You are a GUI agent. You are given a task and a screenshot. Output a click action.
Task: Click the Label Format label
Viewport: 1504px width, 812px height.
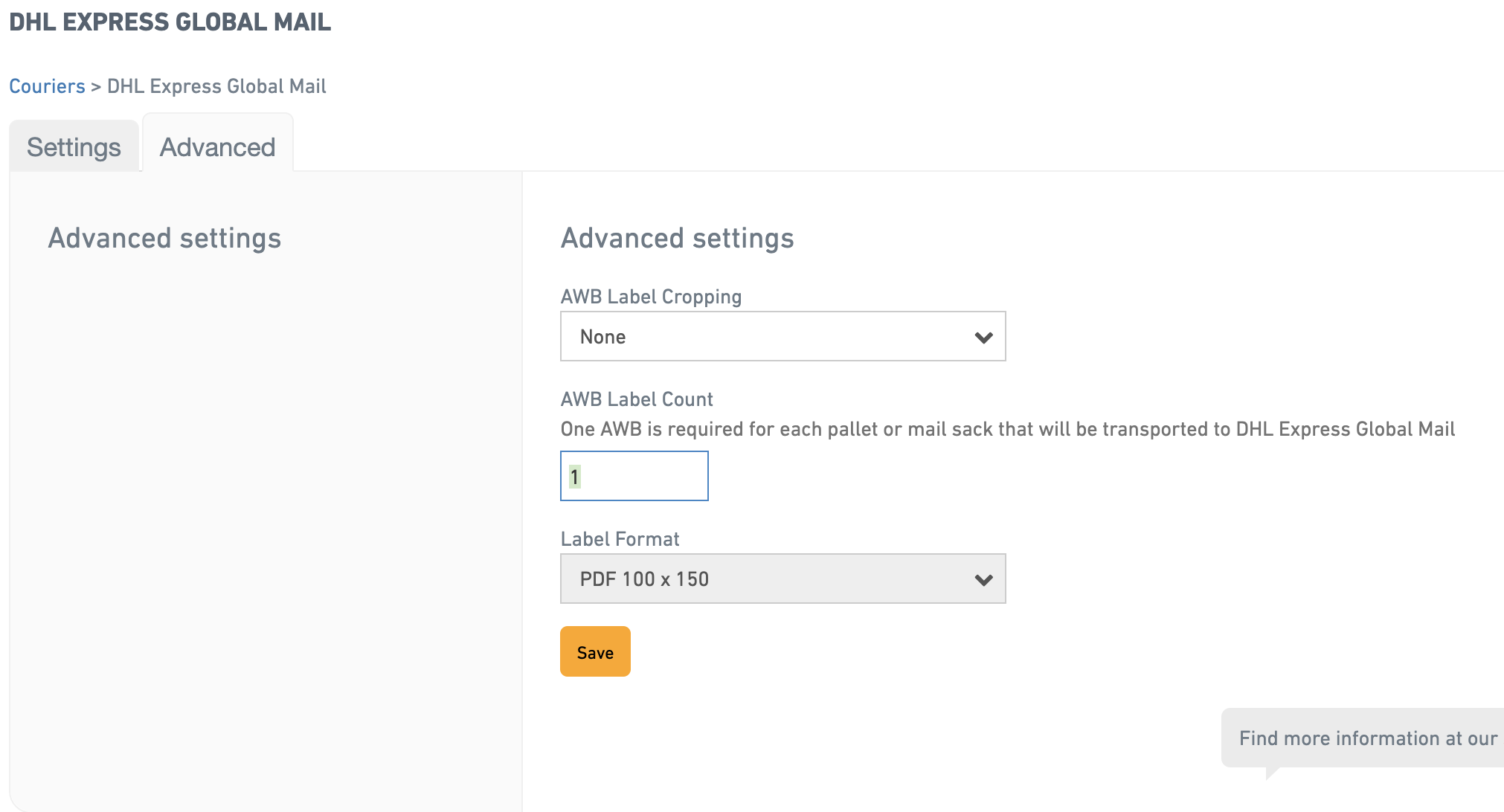click(x=620, y=538)
